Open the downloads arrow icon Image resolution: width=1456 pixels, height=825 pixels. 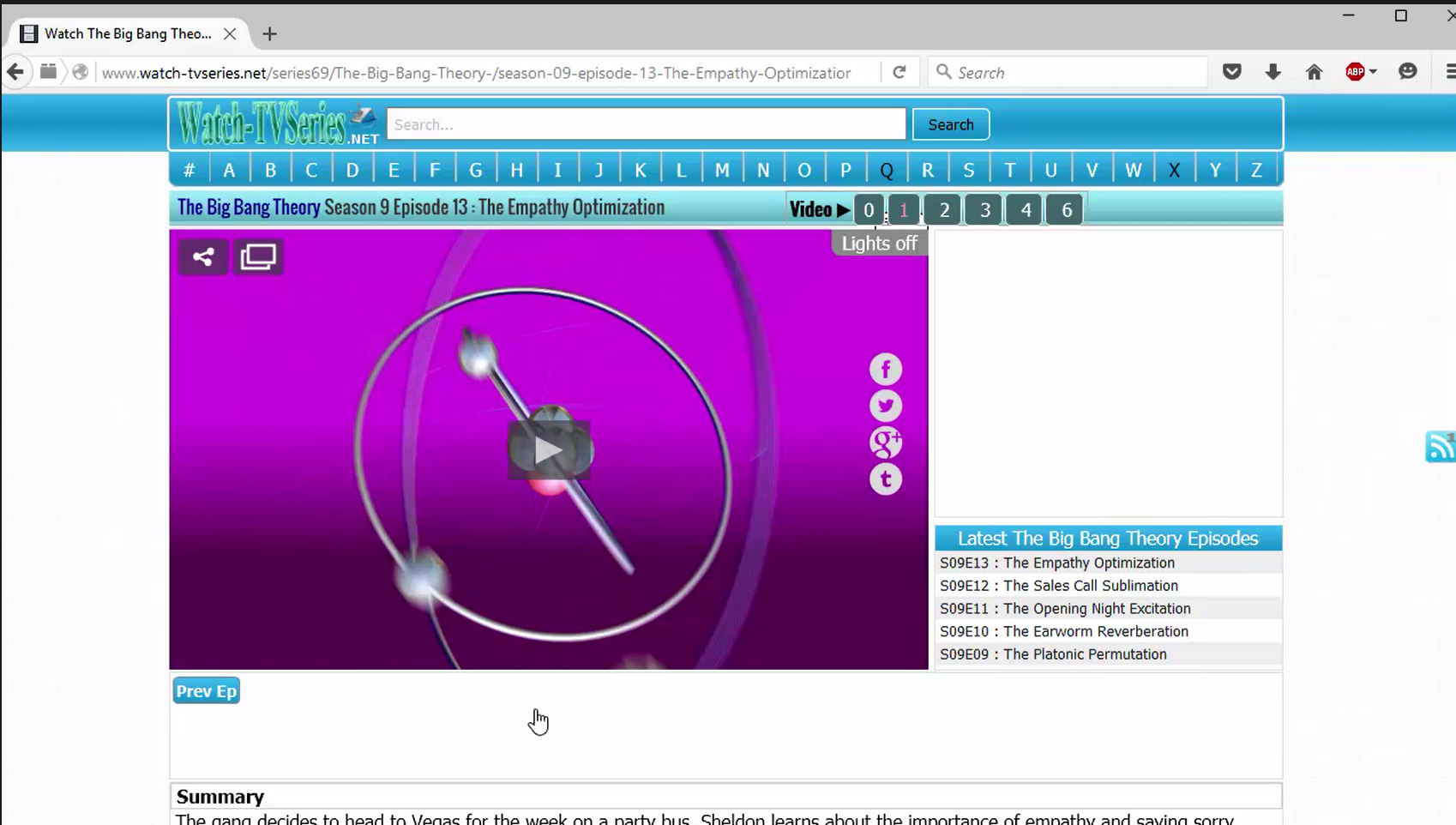[x=1273, y=72]
